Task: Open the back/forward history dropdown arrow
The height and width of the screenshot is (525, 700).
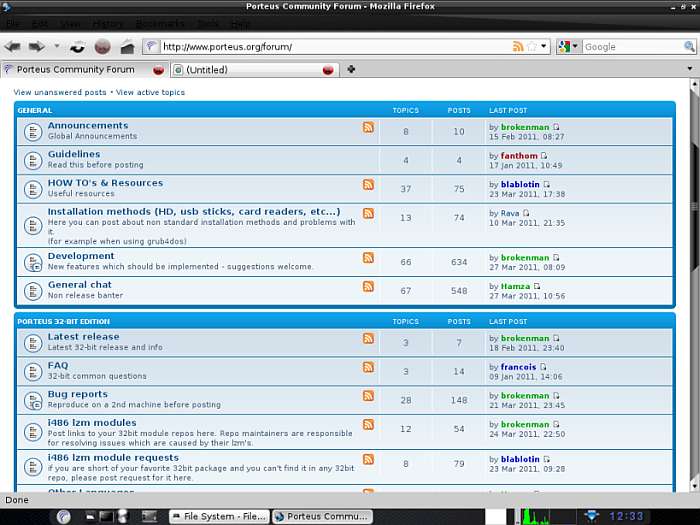Action: (x=56, y=47)
